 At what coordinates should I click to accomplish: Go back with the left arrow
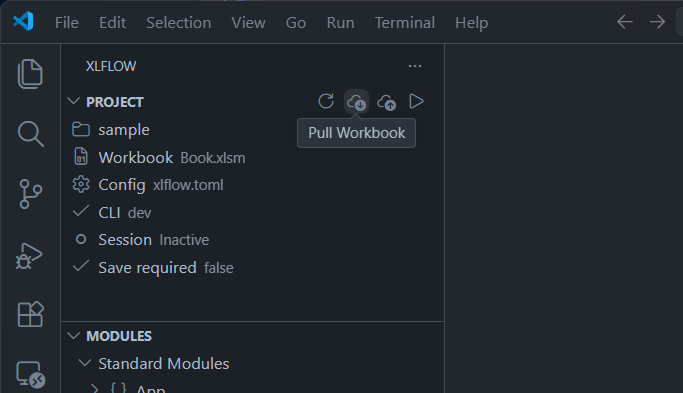click(625, 22)
